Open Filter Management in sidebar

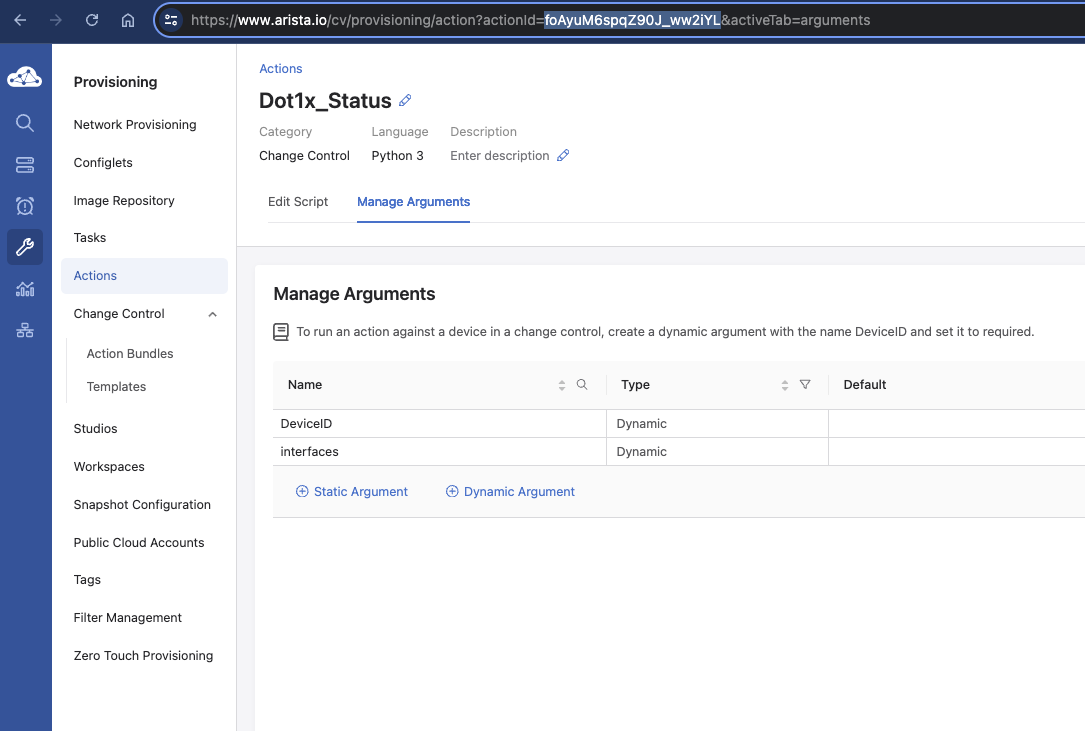[x=127, y=617]
